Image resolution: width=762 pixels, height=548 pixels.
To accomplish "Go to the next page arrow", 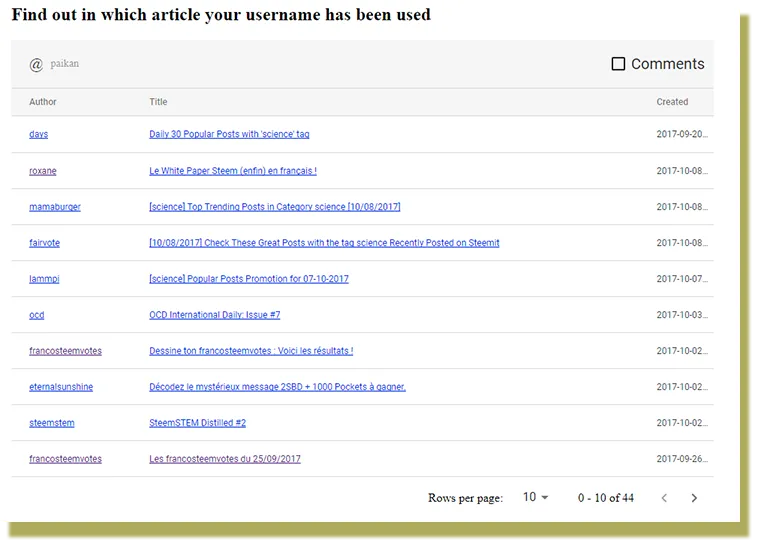I will (694, 497).
